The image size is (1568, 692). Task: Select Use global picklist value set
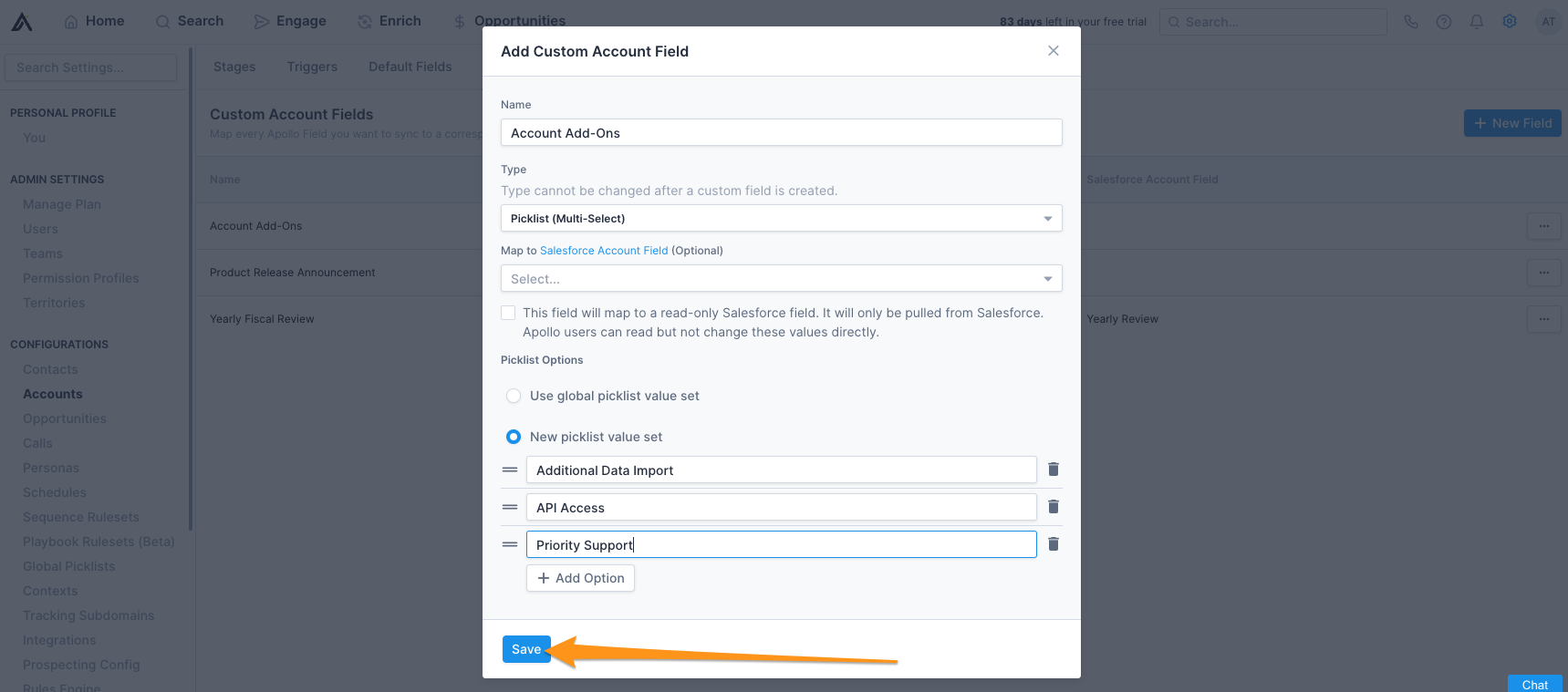[x=513, y=396]
